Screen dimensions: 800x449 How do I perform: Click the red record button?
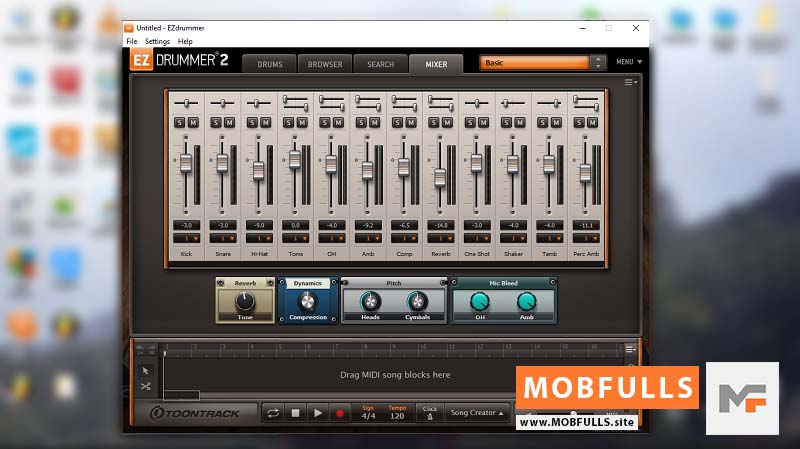(340, 413)
